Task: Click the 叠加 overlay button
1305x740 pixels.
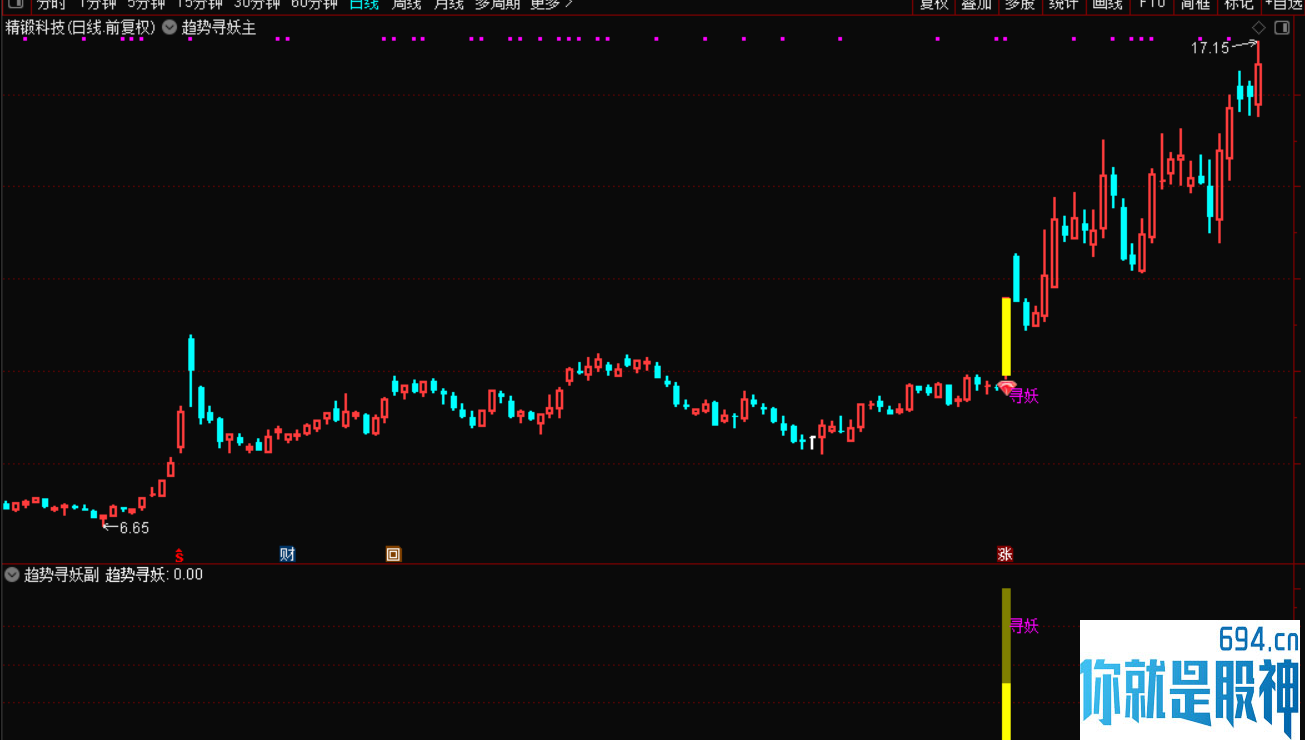Action: click(x=976, y=4)
